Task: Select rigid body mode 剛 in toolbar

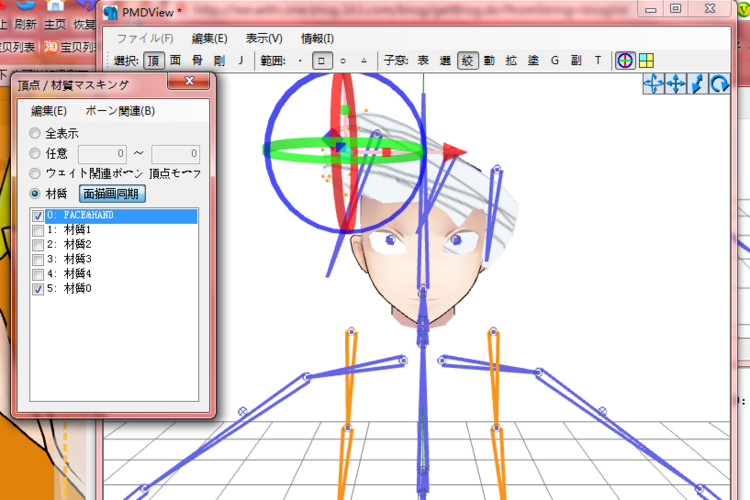Action: pyautogui.click(x=219, y=60)
